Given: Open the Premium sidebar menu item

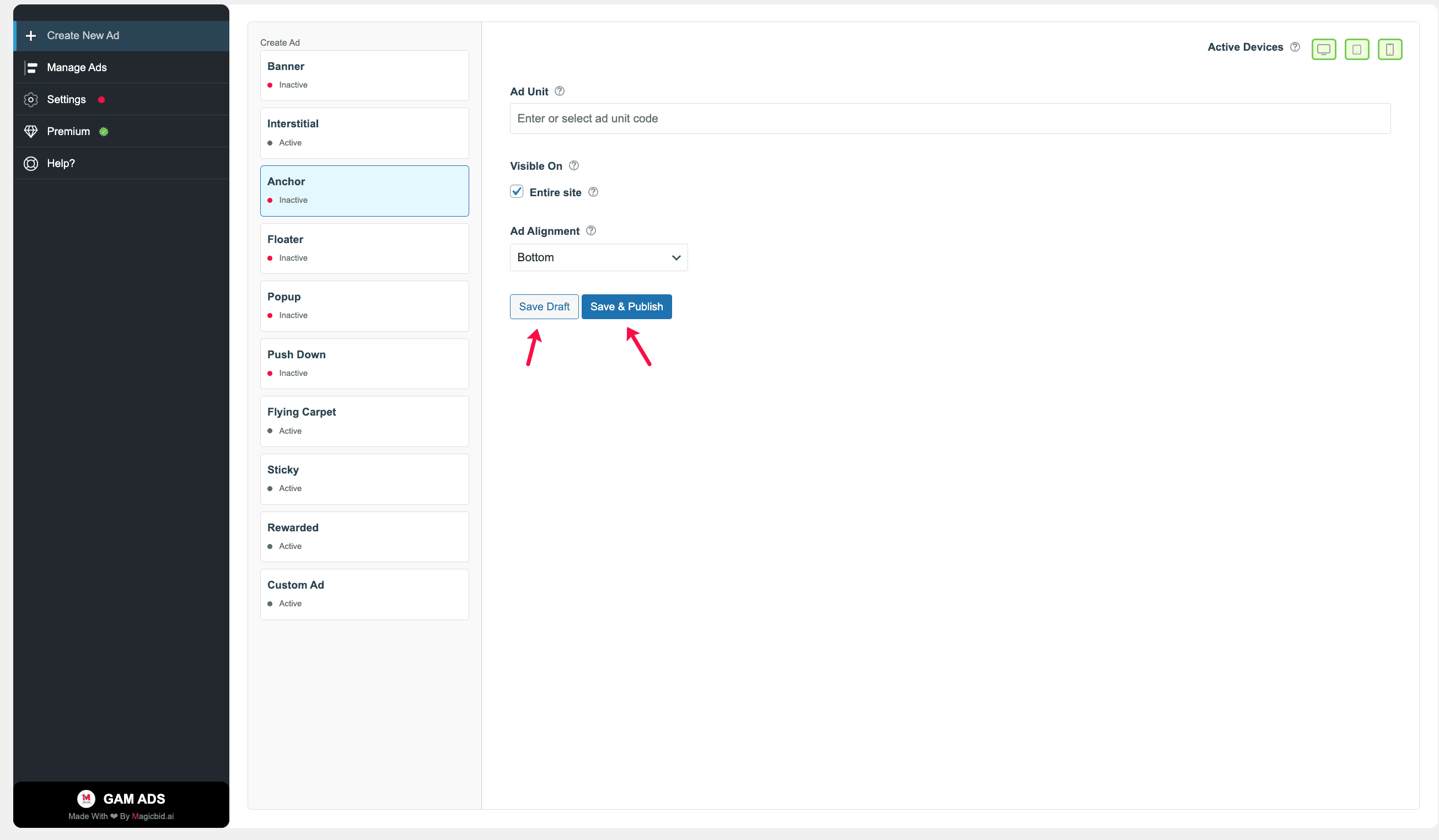Looking at the screenshot, I should 121,131.
